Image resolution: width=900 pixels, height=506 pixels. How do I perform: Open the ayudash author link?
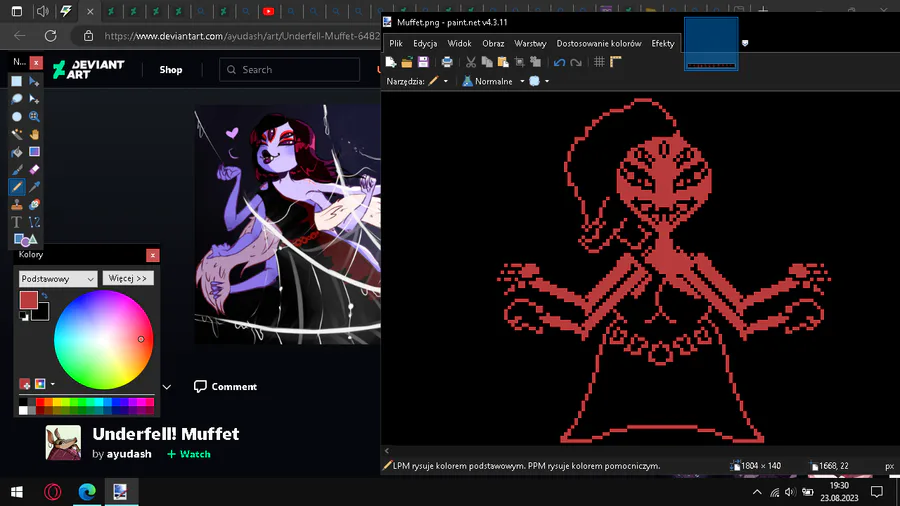point(129,454)
